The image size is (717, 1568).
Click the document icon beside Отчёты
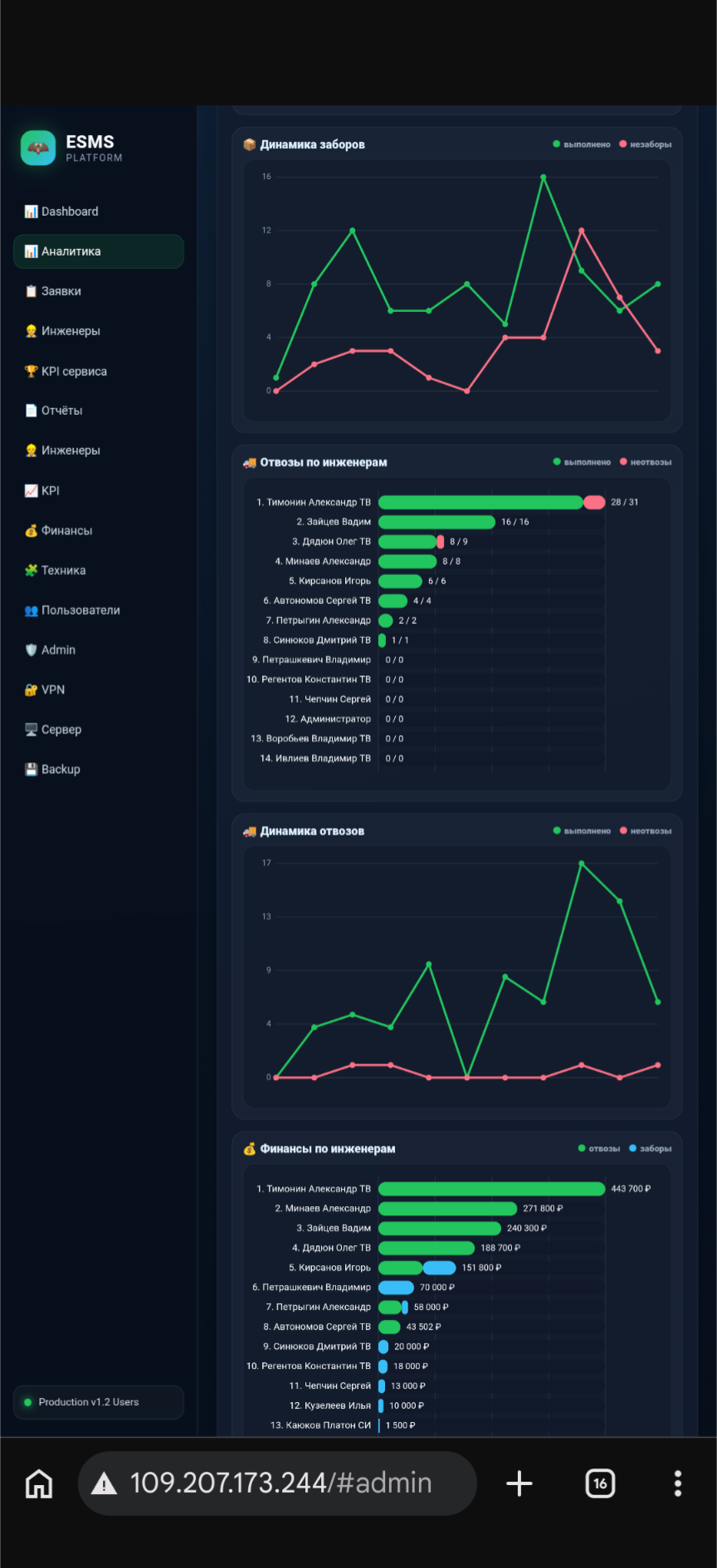pyautogui.click(x=31, y=411)
